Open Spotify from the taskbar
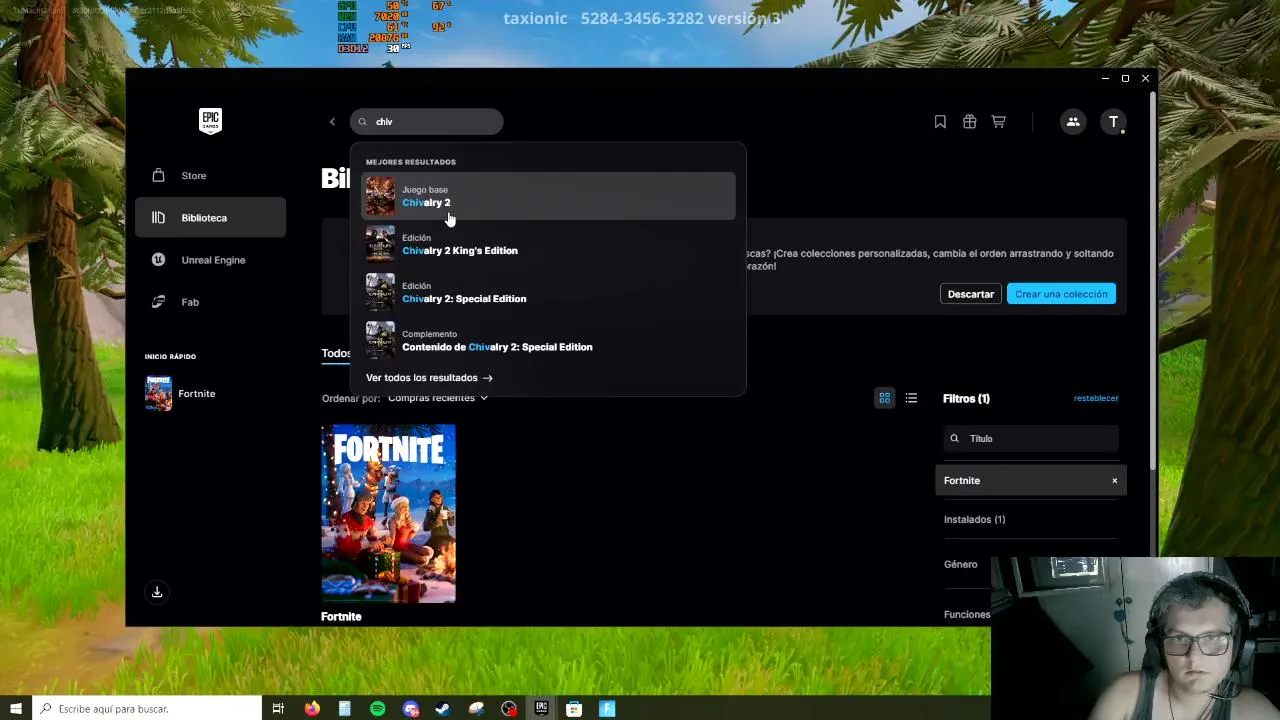 pos(377,708)
